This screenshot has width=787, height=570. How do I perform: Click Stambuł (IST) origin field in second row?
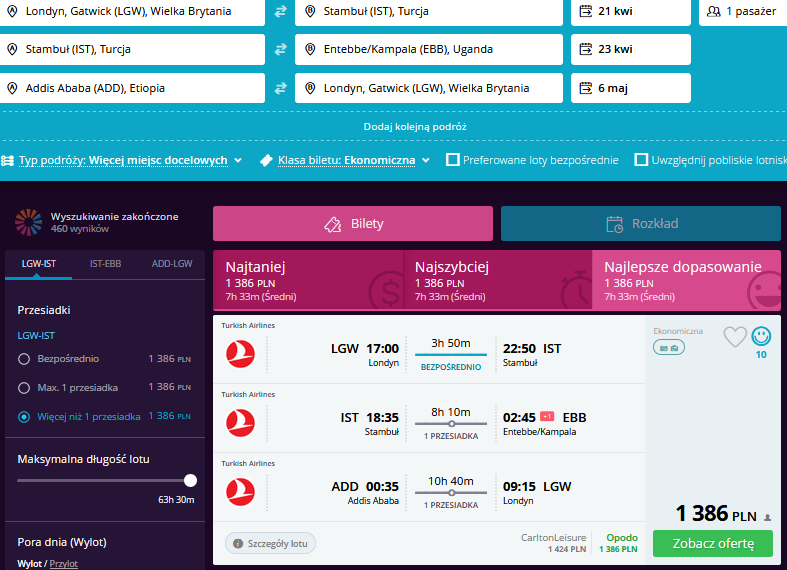click(133, 49)
